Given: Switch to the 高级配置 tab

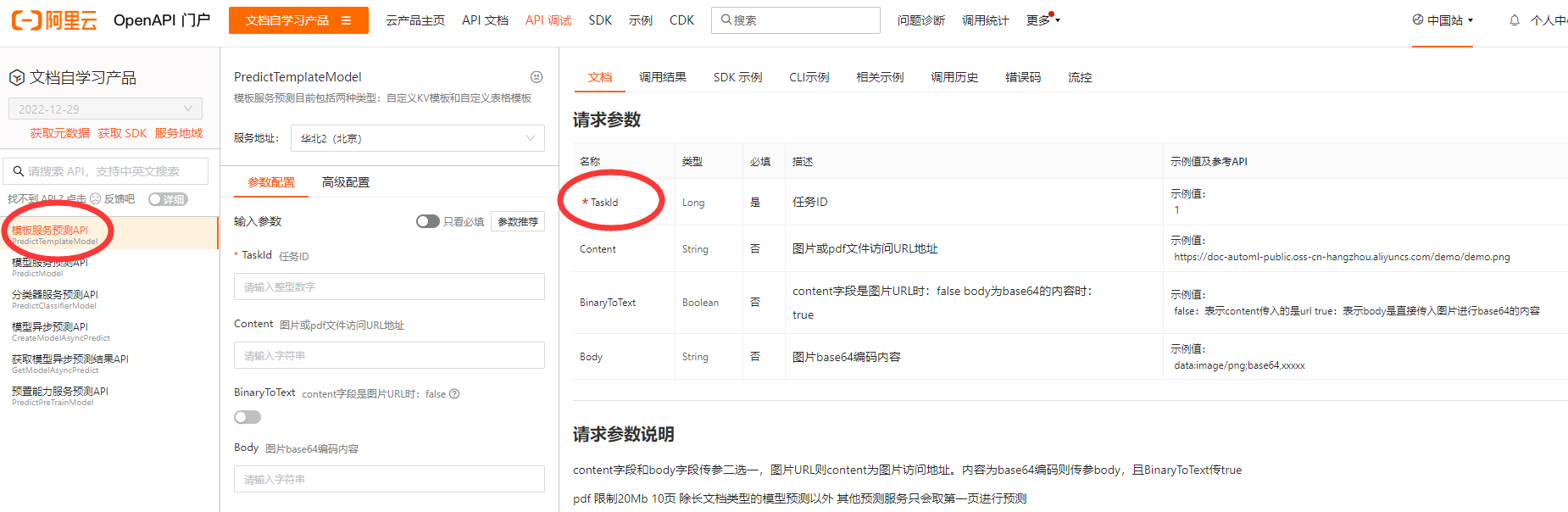Looking at the screenshot, I should pyautogui.click(x=346, y=182).
